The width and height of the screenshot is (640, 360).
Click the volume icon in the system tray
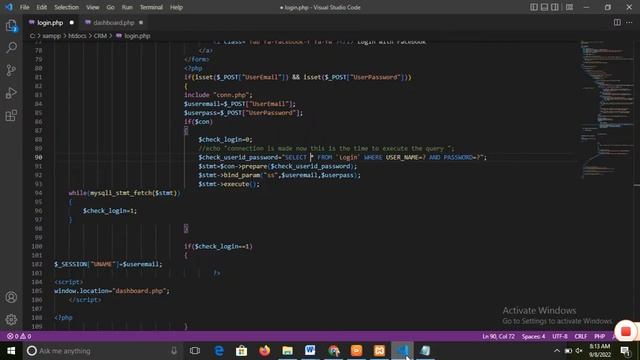[x=579, y=351]
